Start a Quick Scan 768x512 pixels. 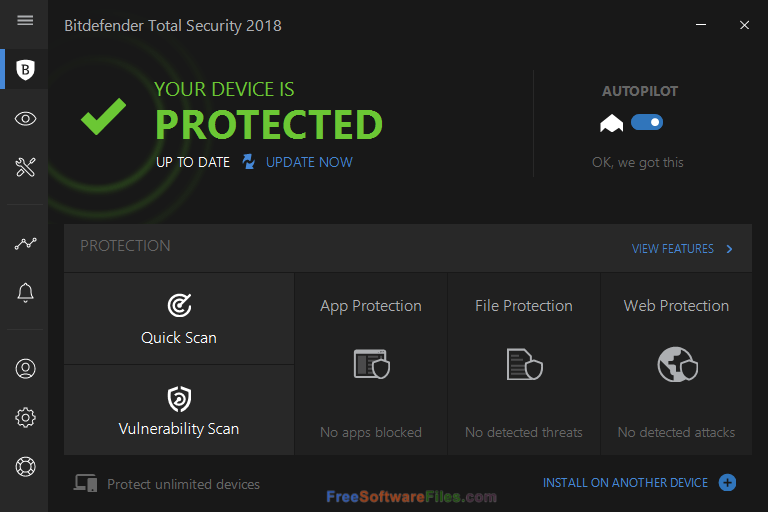coord(179,318)
